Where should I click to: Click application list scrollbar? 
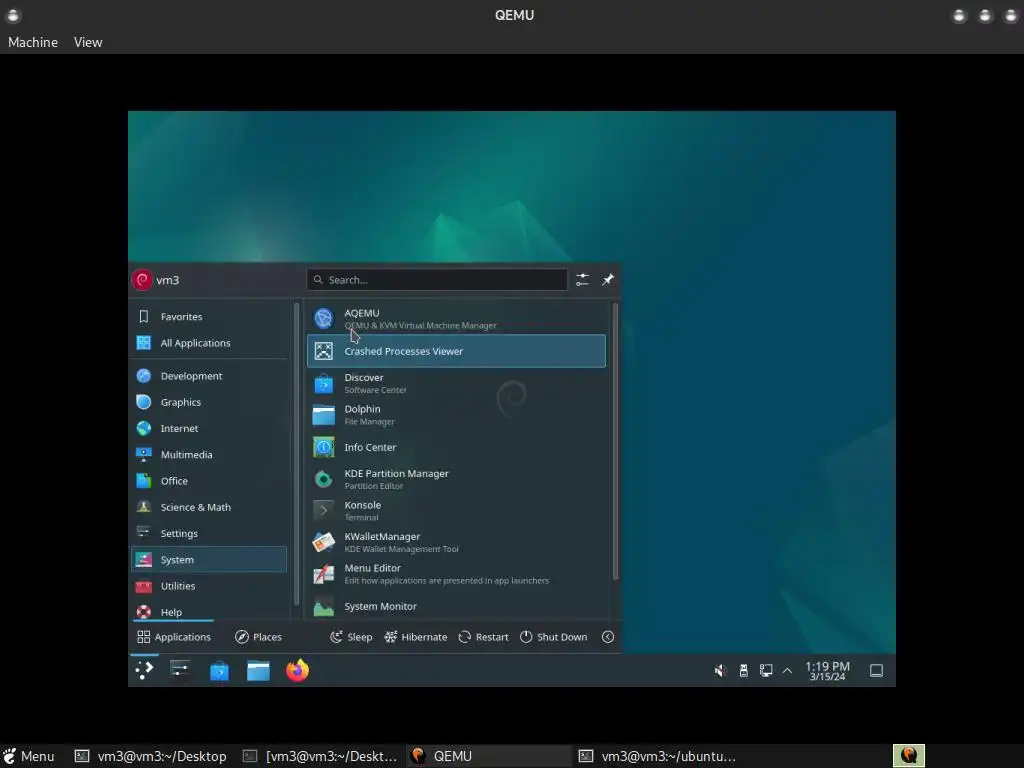coord(615,441)
